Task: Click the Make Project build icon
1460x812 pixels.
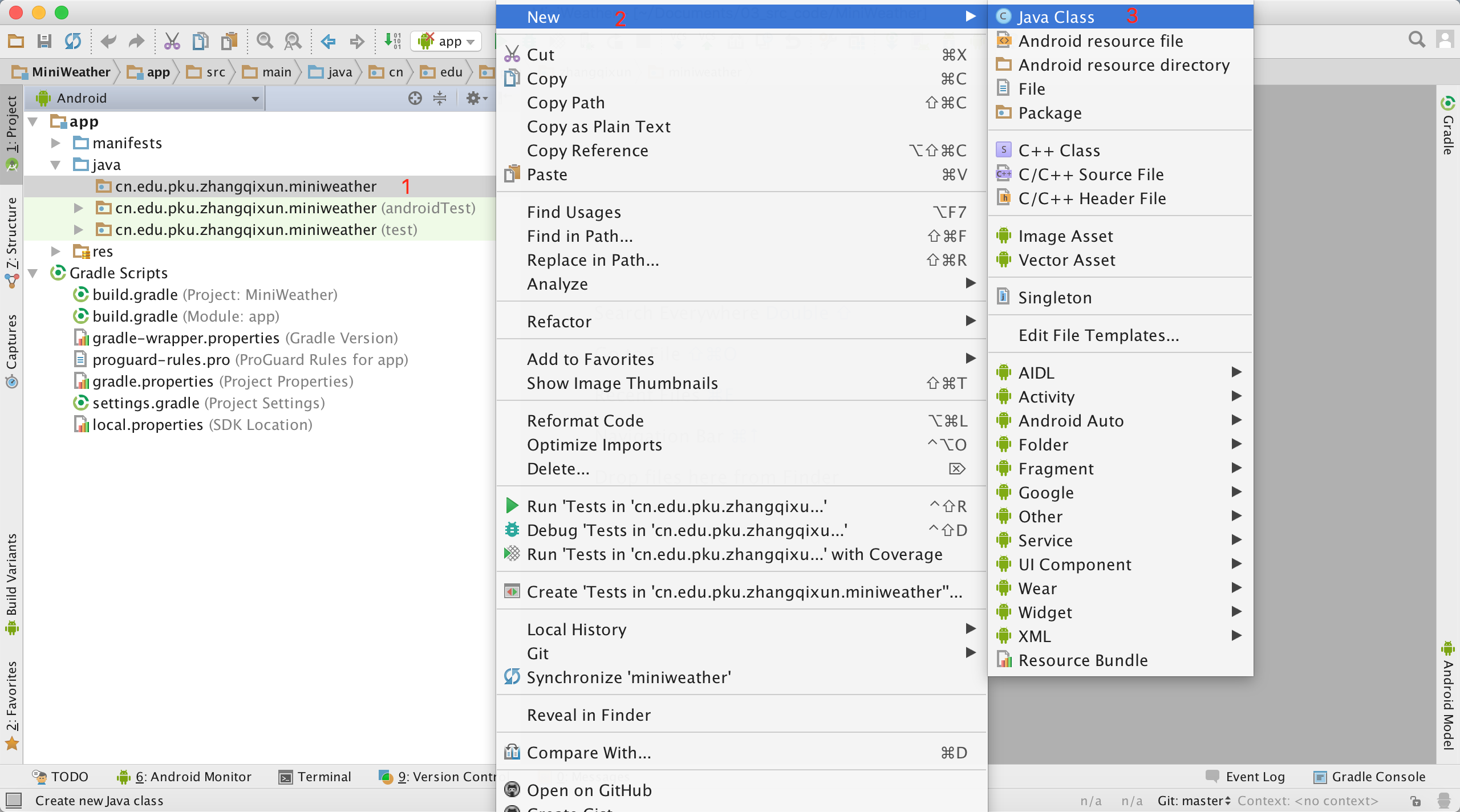Action: 392,41
